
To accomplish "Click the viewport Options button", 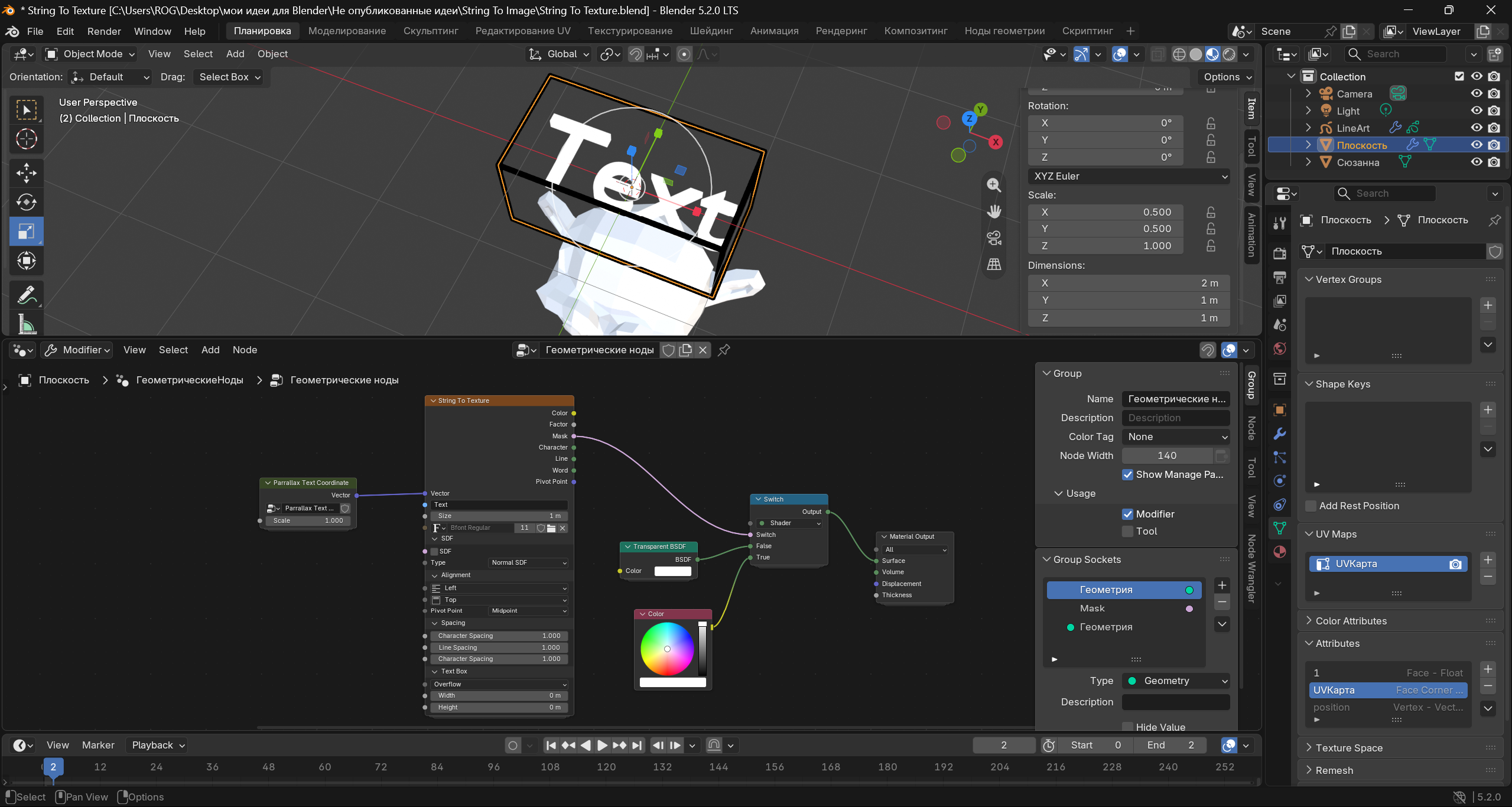I will (1227, 77).
